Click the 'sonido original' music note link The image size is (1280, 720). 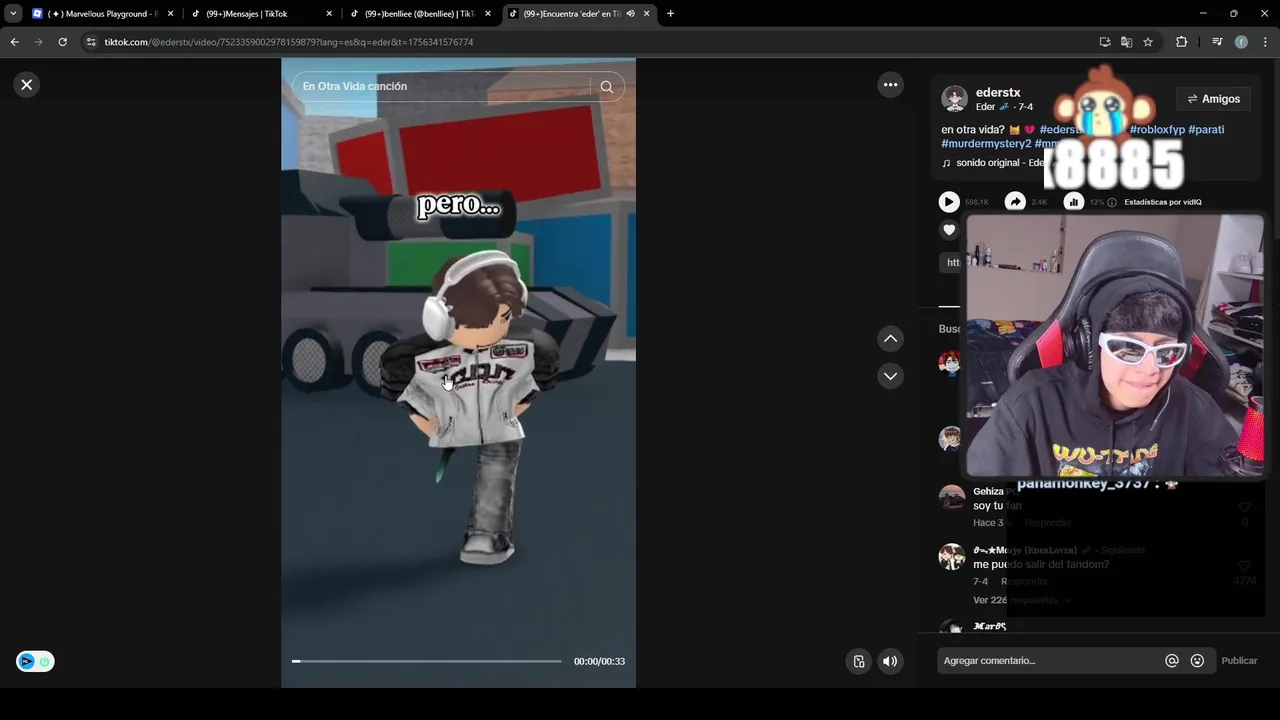[994, 163]
